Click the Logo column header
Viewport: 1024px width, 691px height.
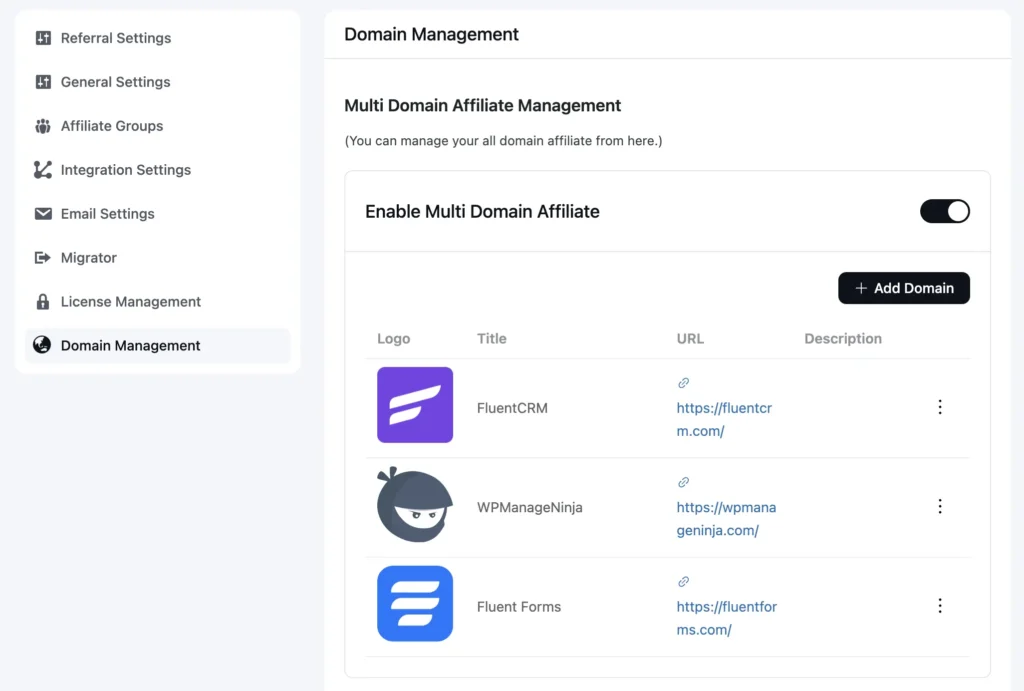(394, 338)
